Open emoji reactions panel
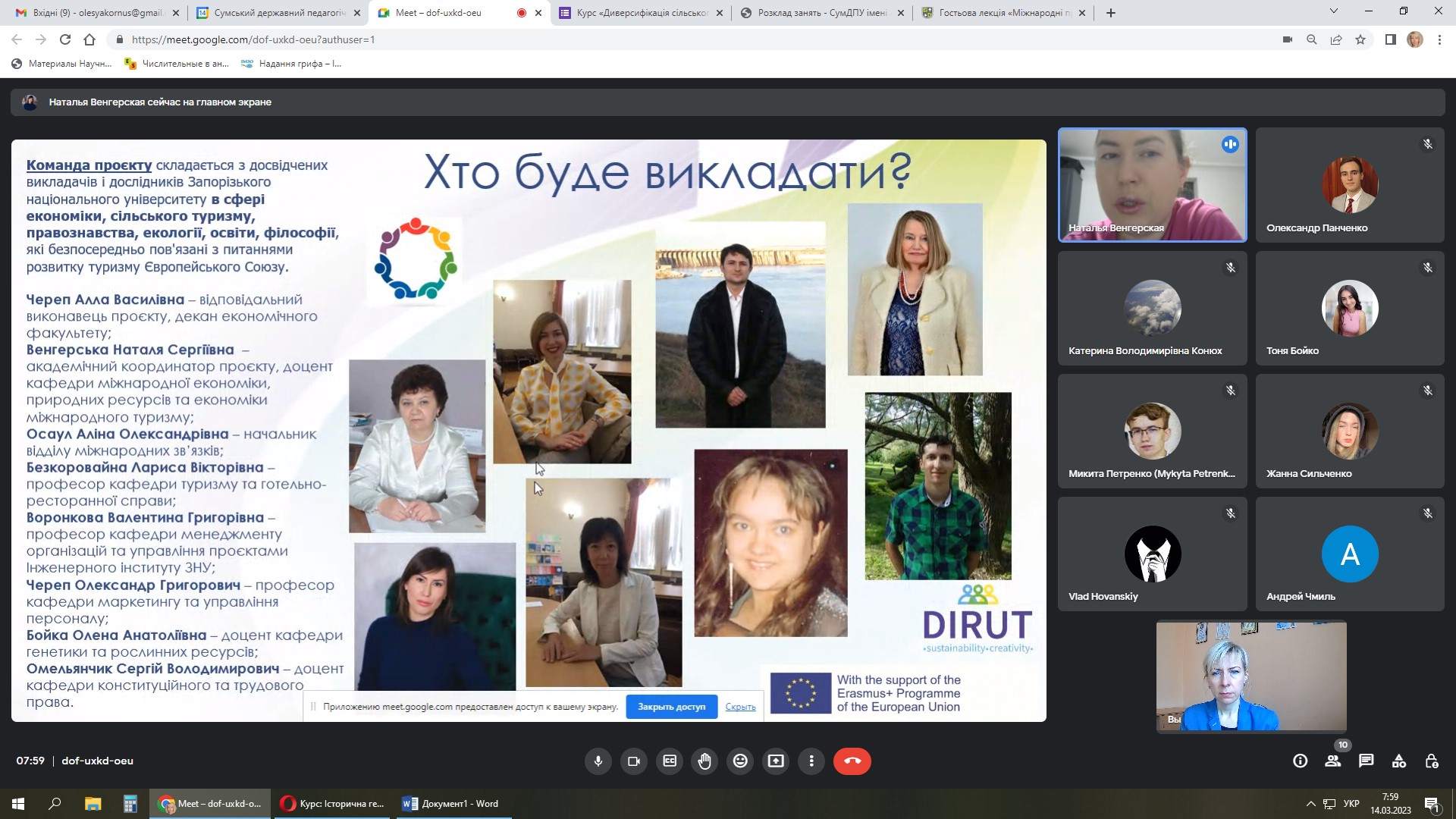The width and height of the screenshot is (1456, 819). 741,761
